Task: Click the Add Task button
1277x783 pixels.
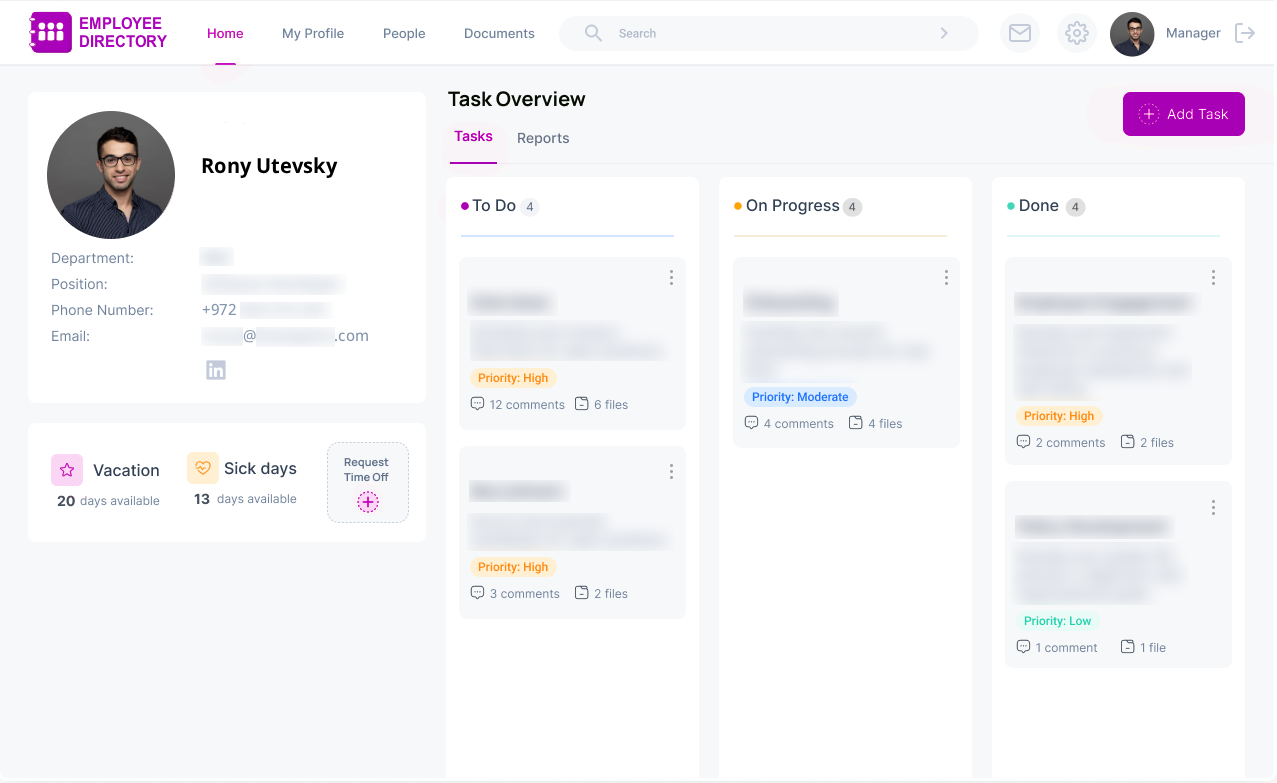Action: coord(1183,114)
